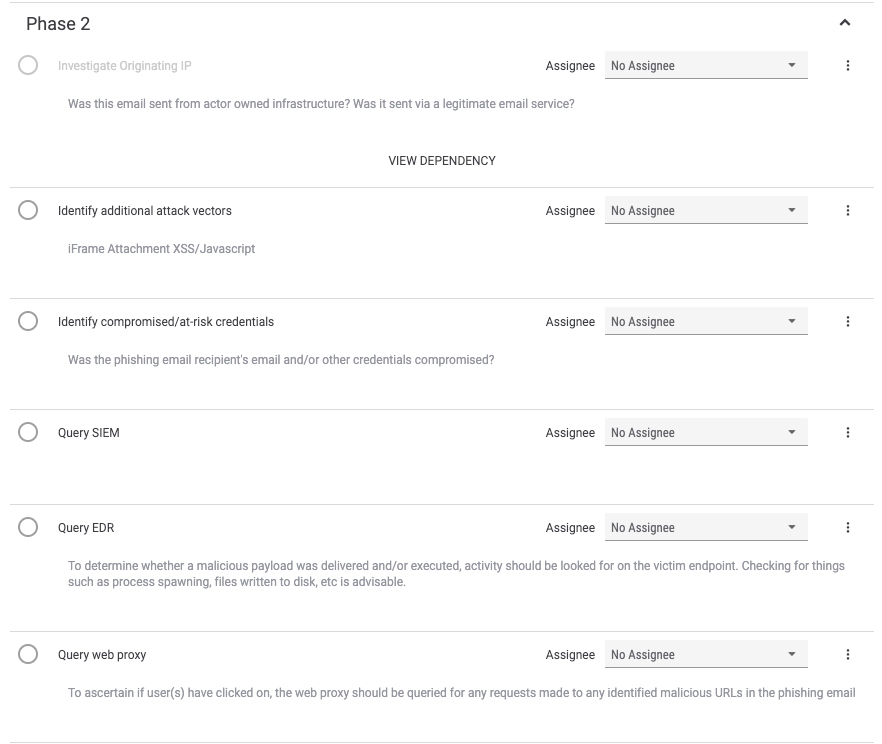The image size is (882, 744).
Task: Open three-dot menu for Query web proxy
Action: [848, 655]
